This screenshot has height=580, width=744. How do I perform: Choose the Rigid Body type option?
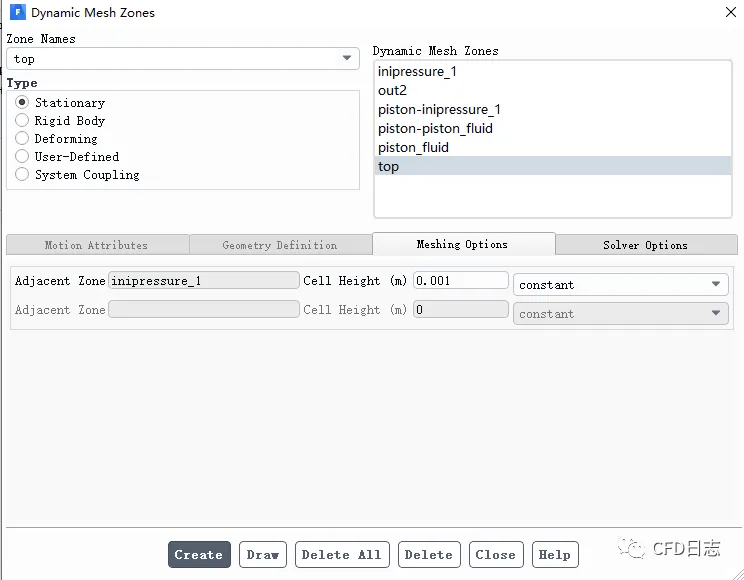[23, 121]
